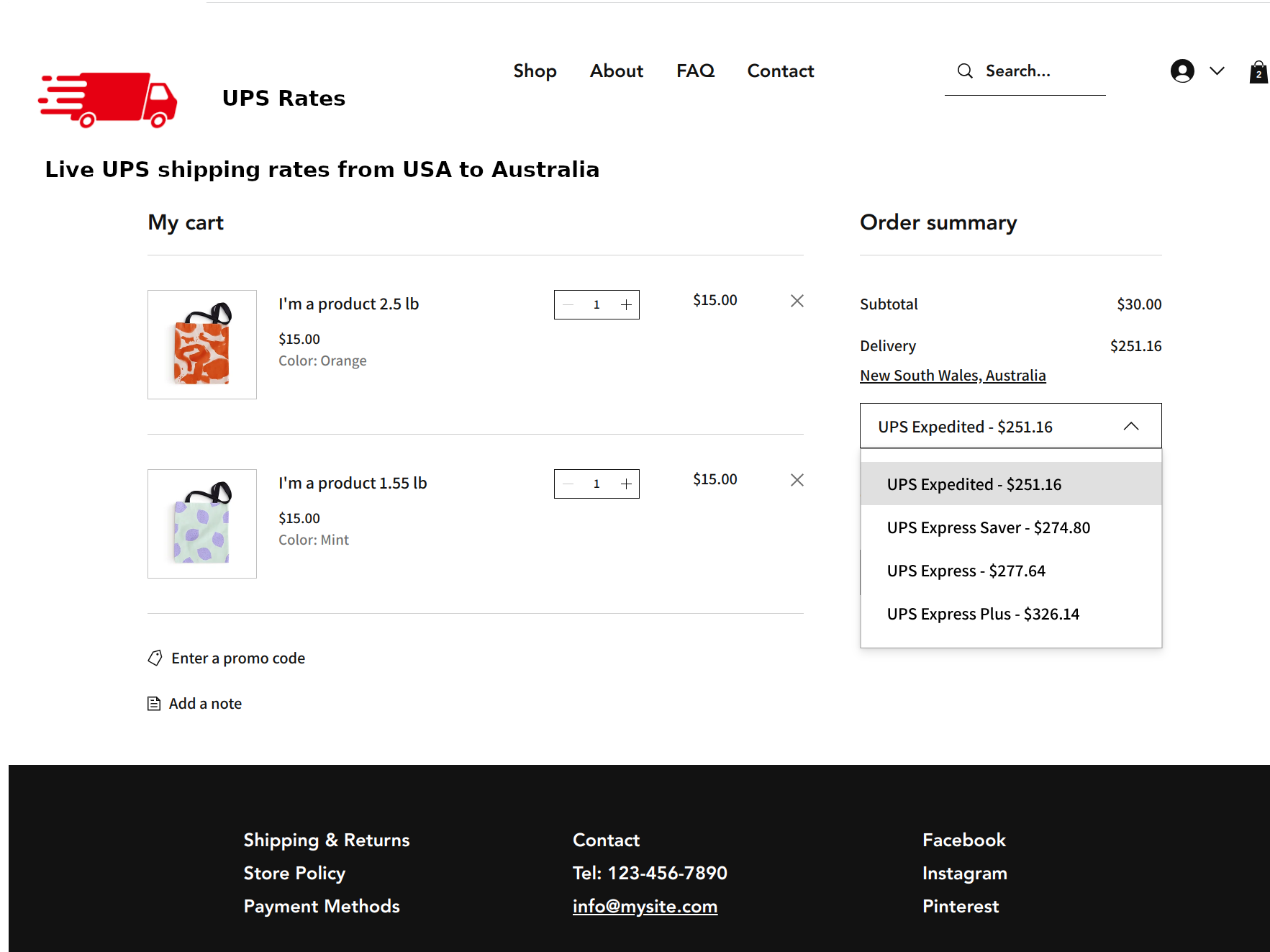The image size is (1270, 952).
Task: Open the Facebook footer link
Action: point(964,840)
